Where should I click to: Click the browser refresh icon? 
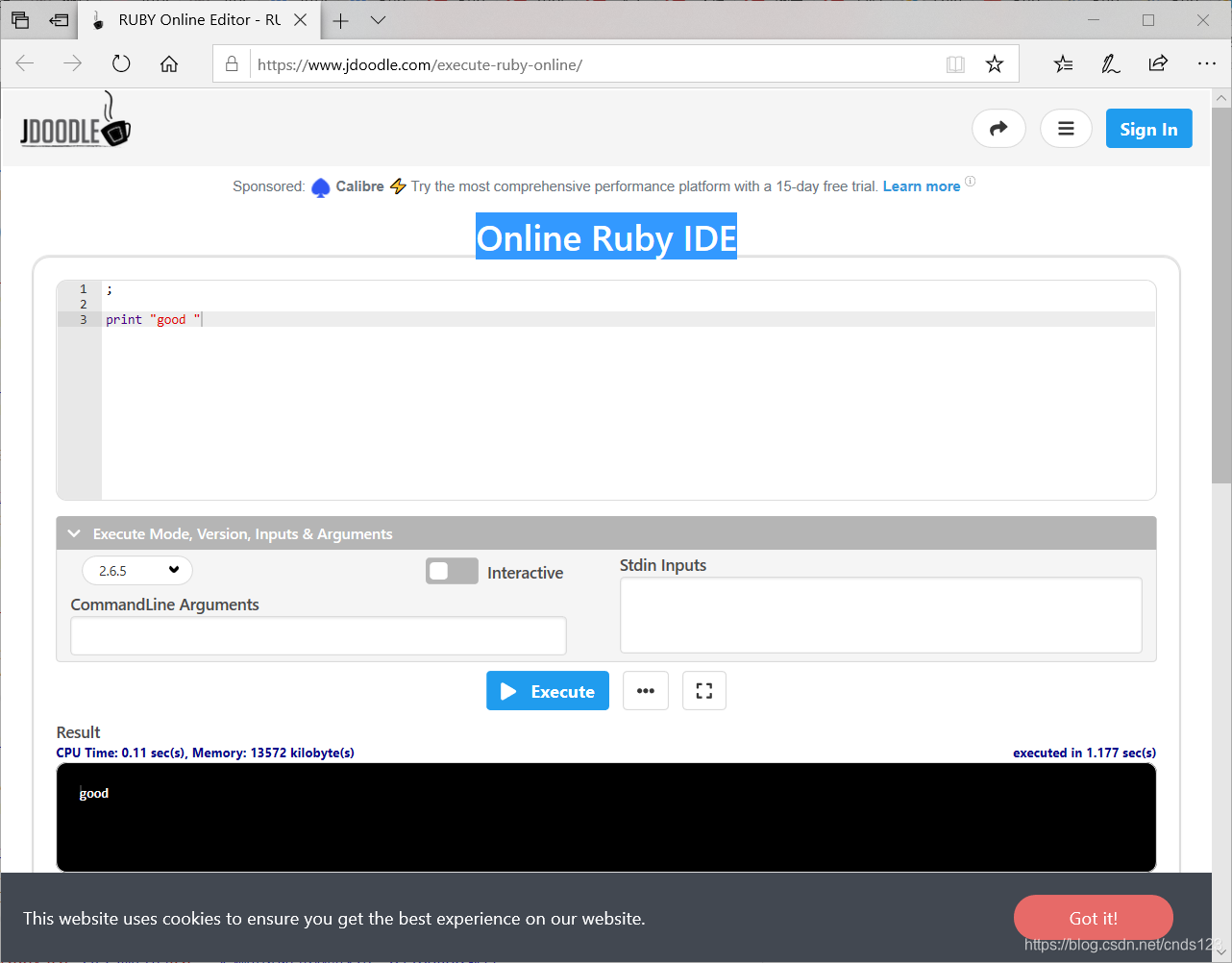tap(121, 63)
